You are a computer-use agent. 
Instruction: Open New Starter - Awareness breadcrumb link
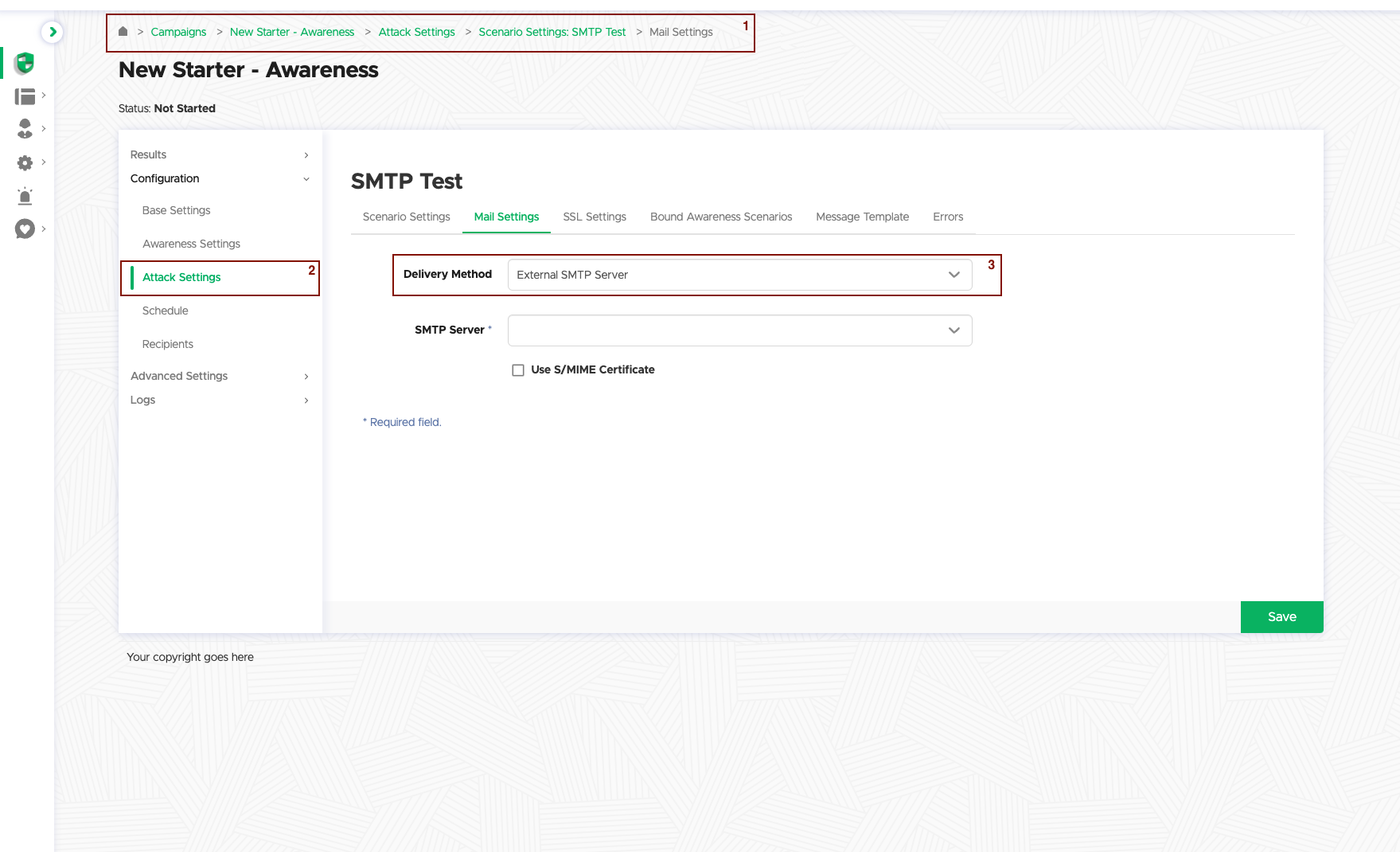point(292,32)
